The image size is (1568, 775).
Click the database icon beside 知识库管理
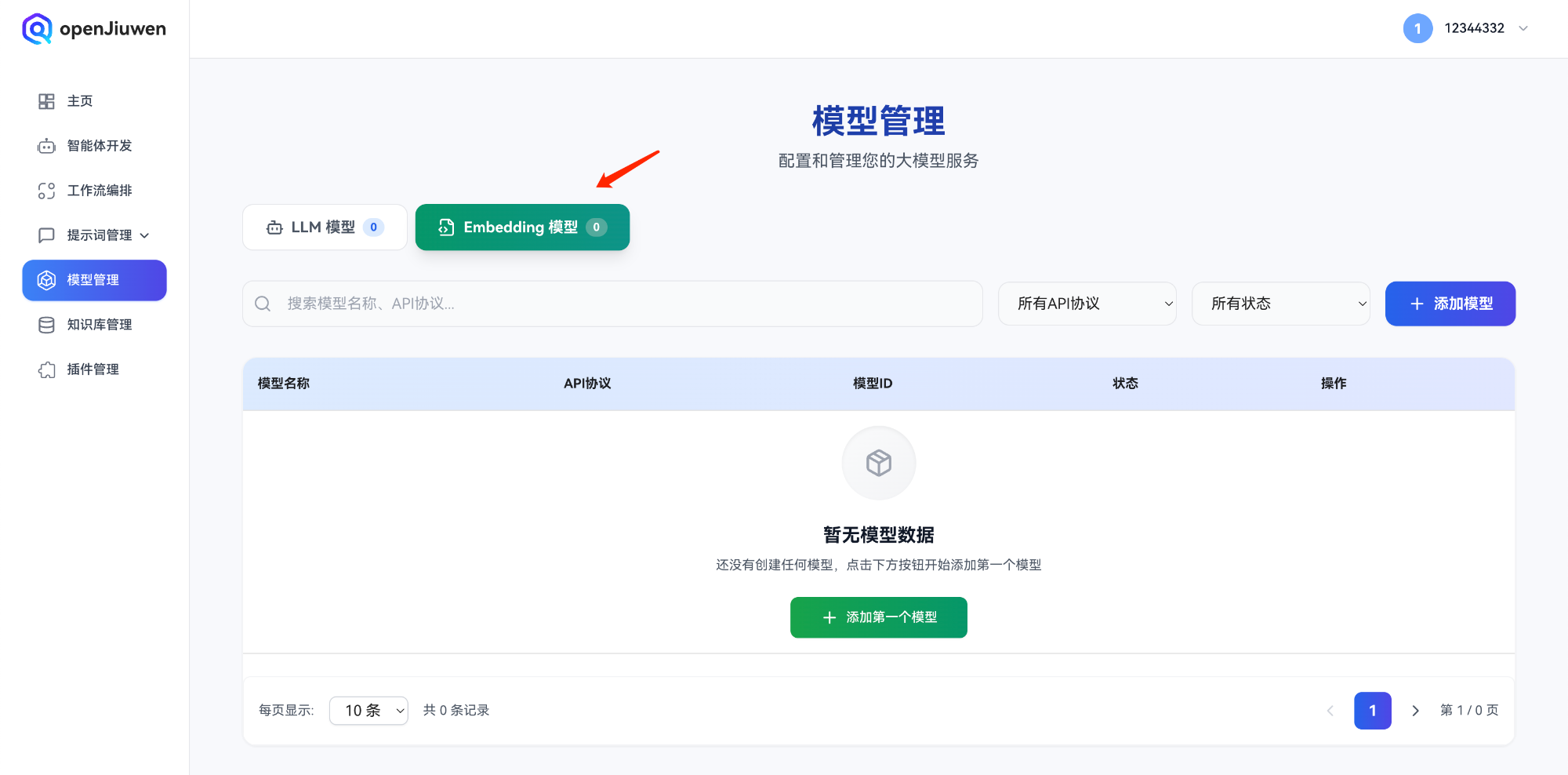coord(46,325)
